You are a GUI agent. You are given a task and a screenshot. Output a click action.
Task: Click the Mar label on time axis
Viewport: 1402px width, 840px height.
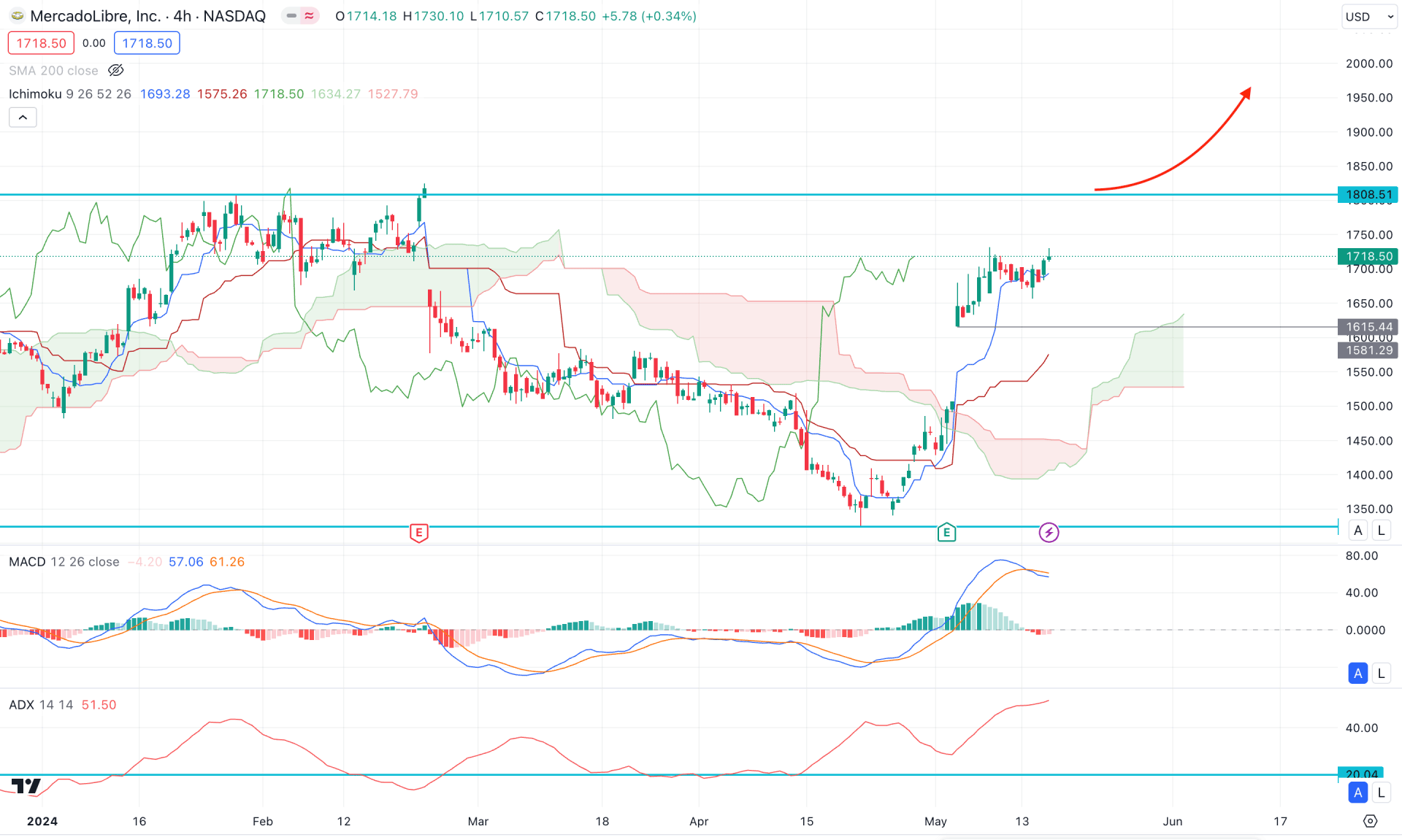[478, 821]
